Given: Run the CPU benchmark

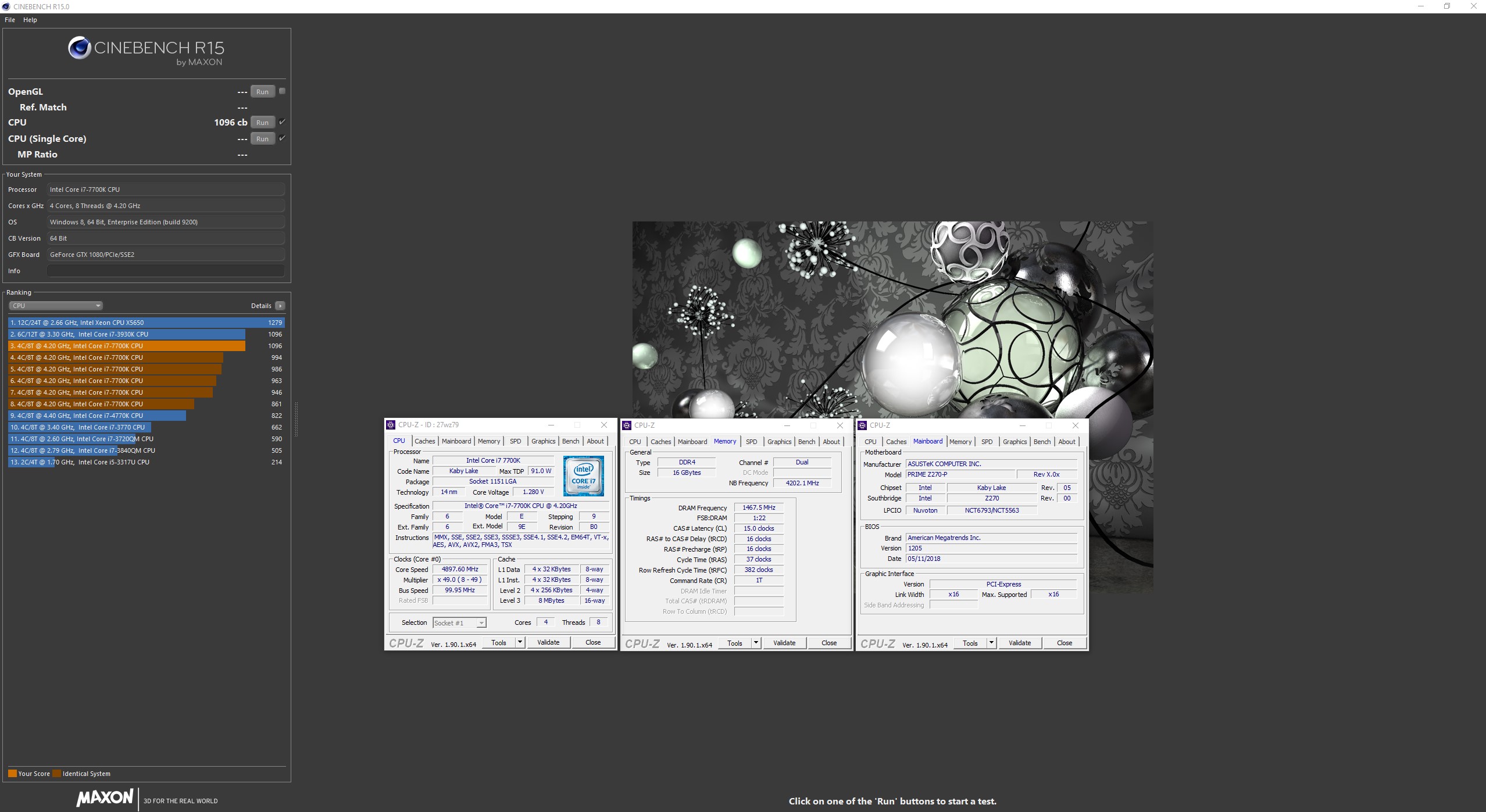Looking at the screenshot, I should pos(263,122).
